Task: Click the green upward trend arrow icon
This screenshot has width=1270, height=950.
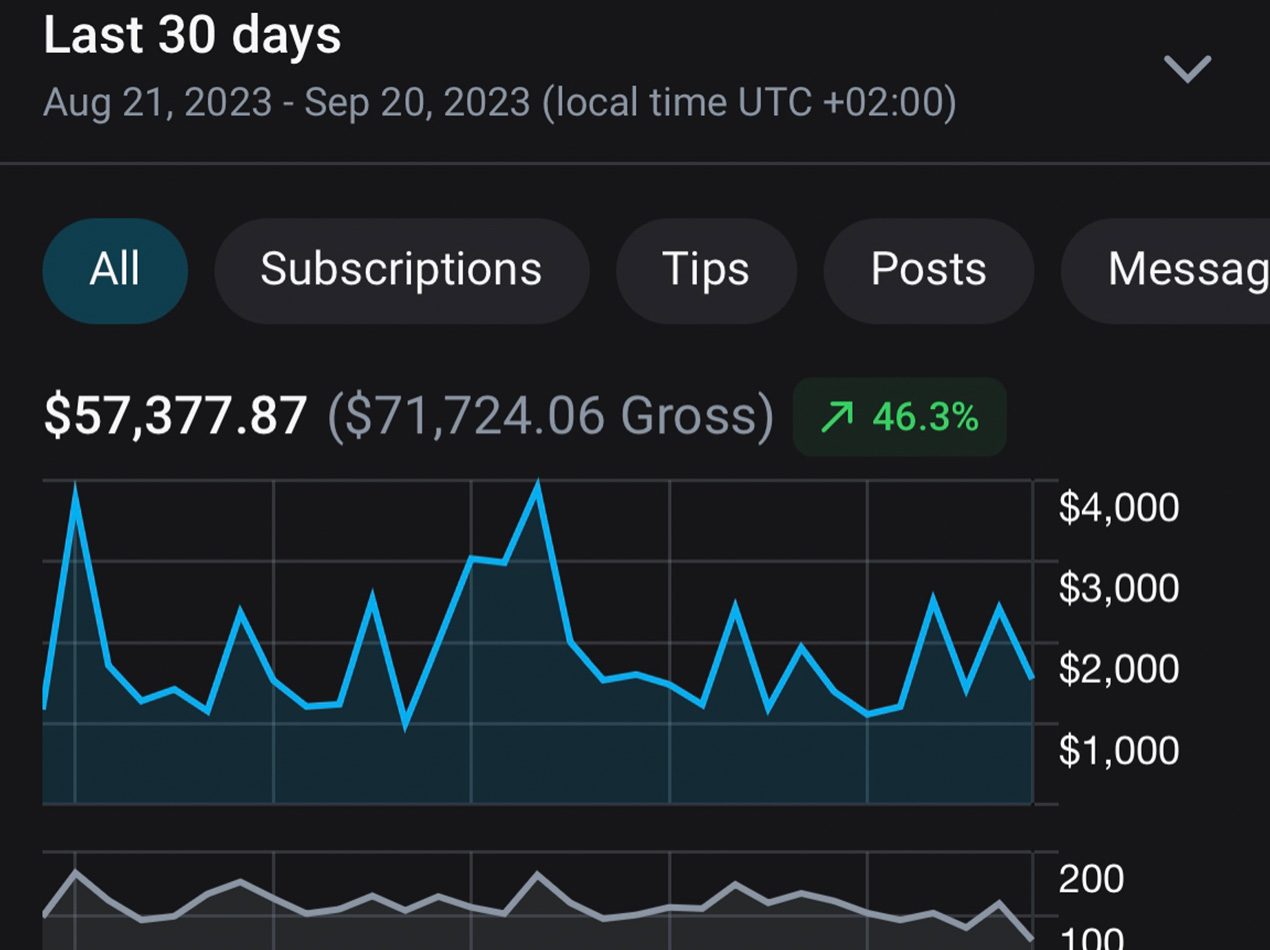Action: 836,417
